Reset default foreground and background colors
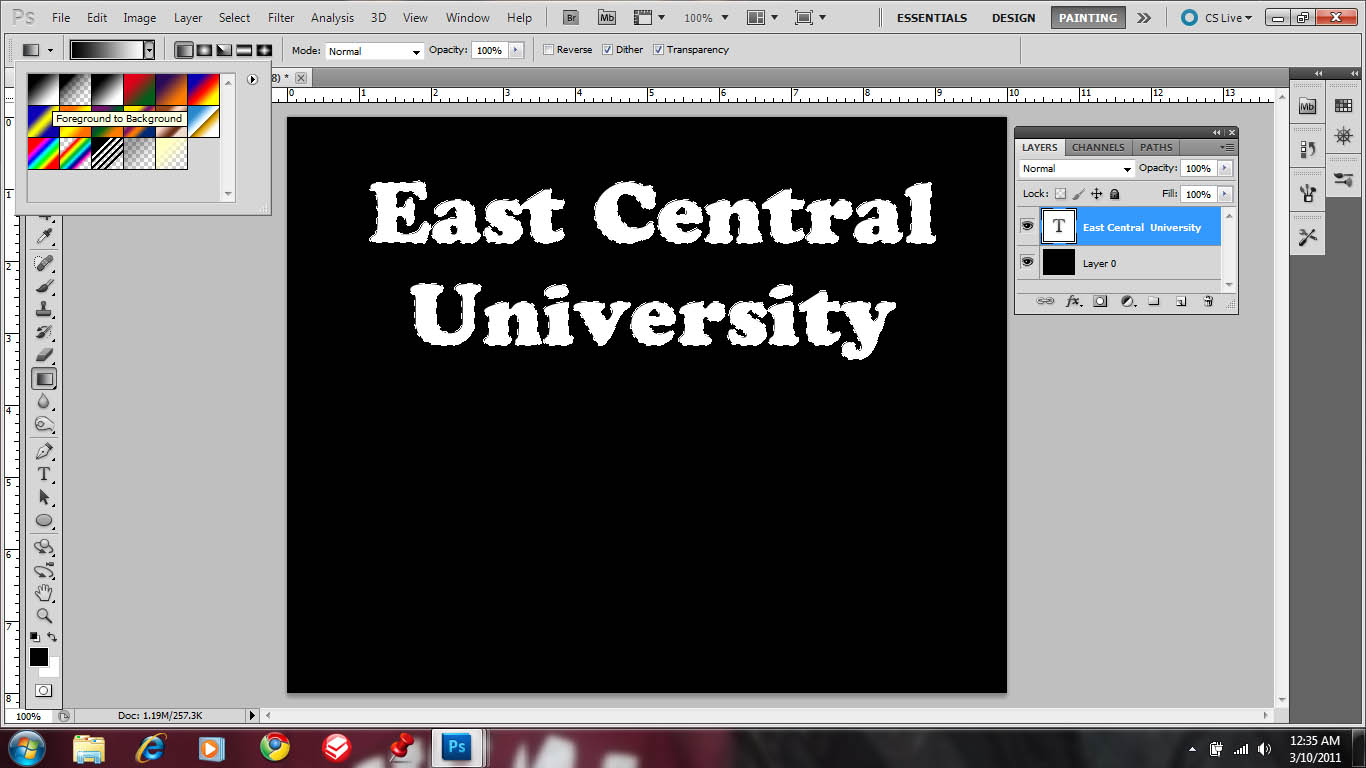This screenshot has height=768, width=1366. (34, 636)
